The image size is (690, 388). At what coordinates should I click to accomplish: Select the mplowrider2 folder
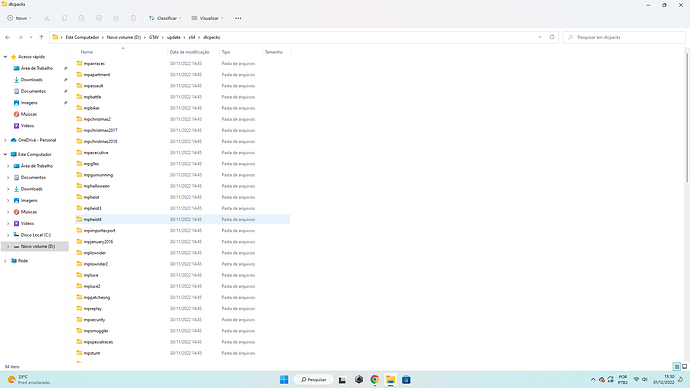click(x=95, y=264)
